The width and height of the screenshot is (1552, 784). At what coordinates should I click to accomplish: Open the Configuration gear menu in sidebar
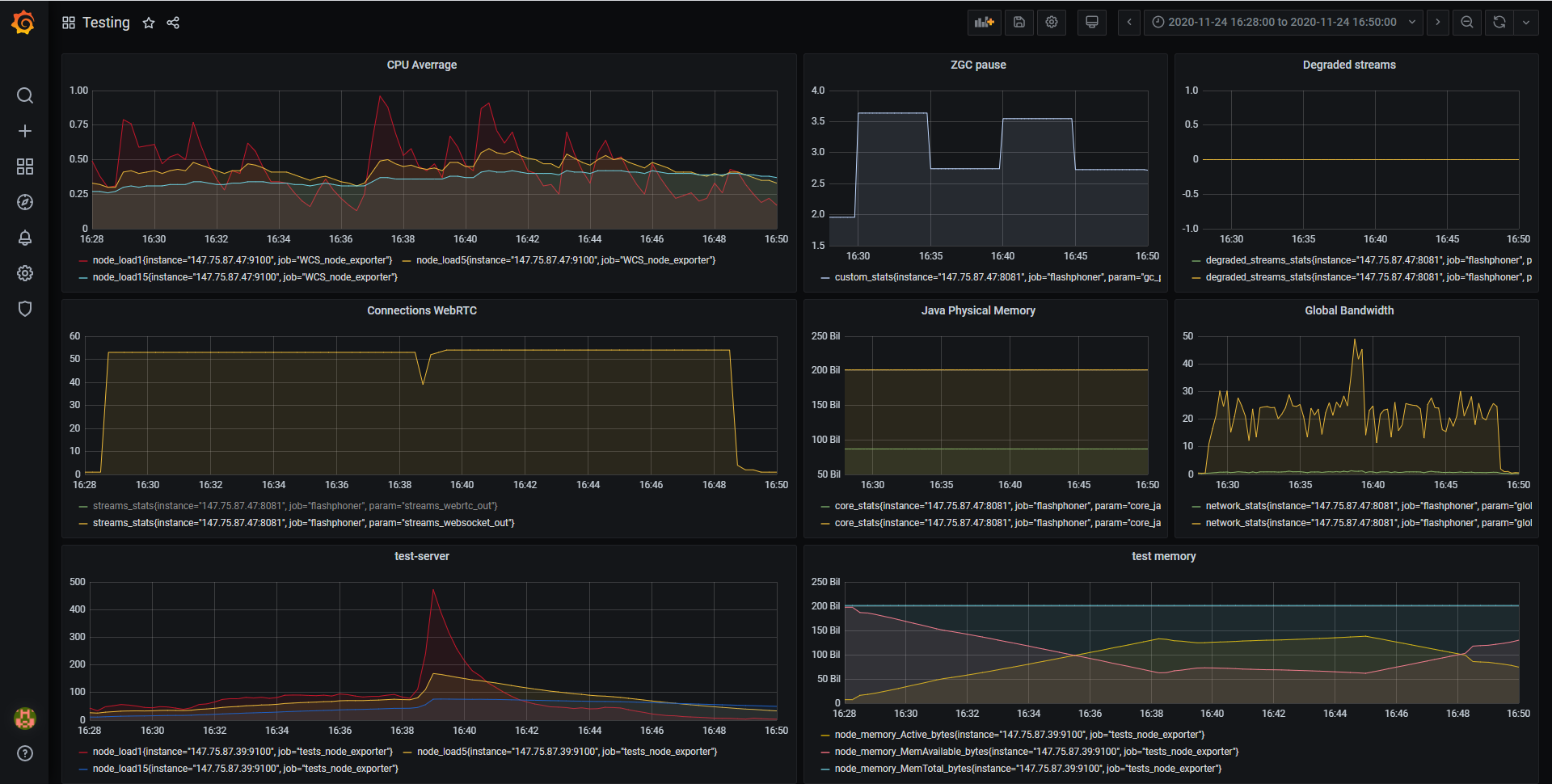pyautogui.click(x=25, y=273)
